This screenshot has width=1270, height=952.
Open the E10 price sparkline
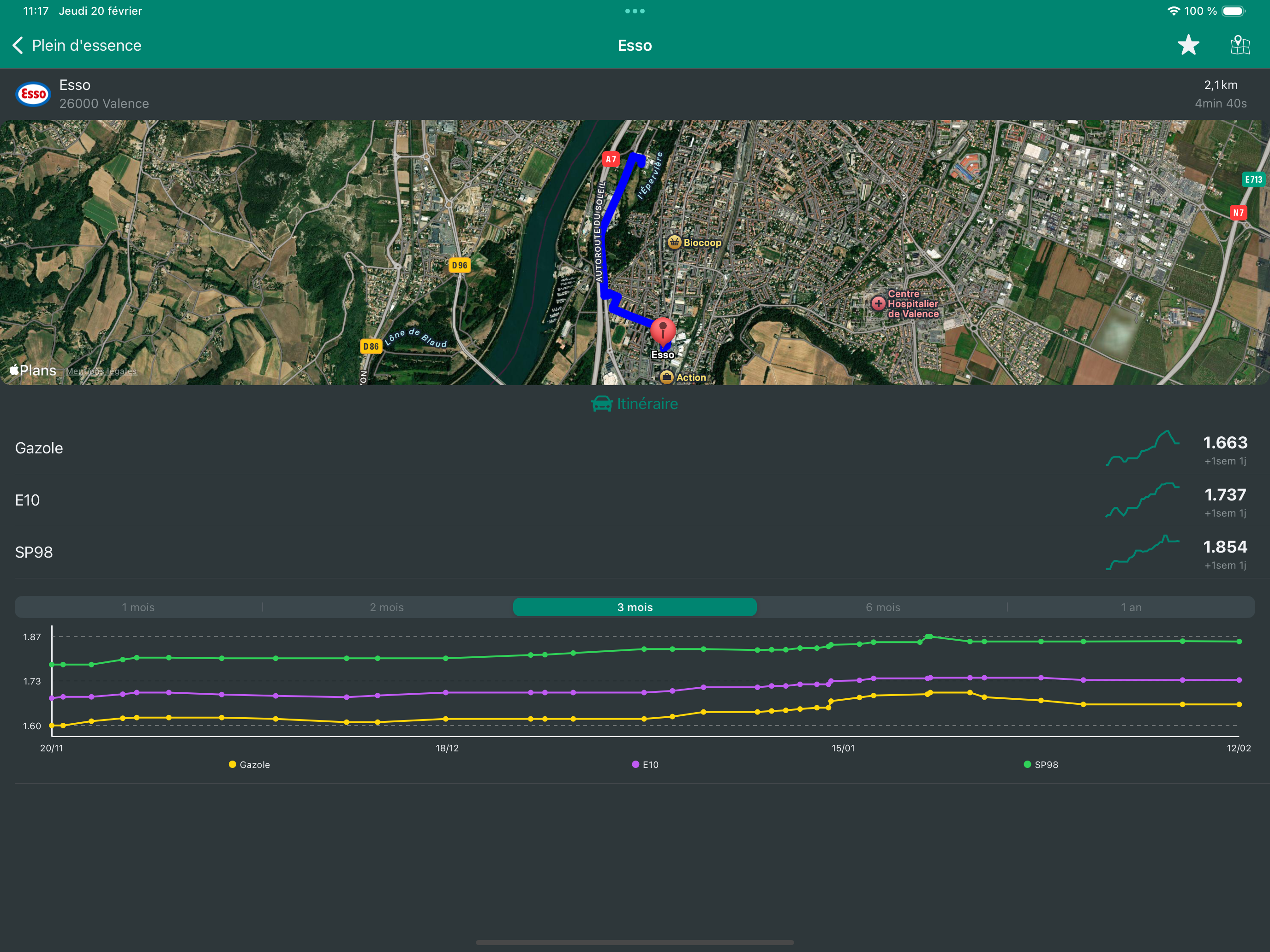(x=1143, y=500)
